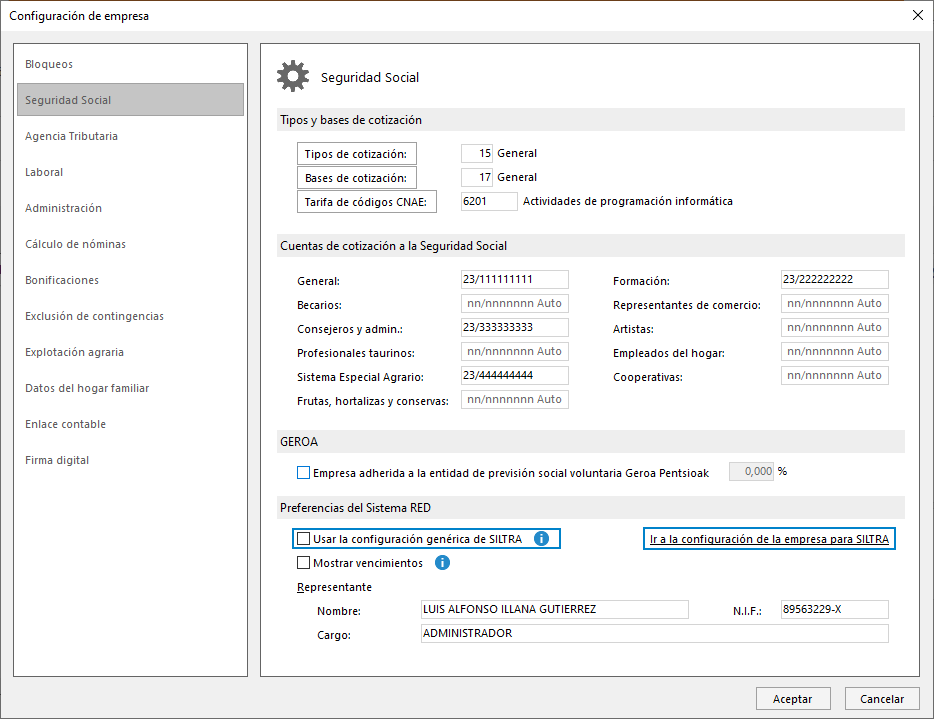Viewport: 934px width, 719px height.
Task: Click the Seguridad Social gear icon
Action: [x=293, y=77]
